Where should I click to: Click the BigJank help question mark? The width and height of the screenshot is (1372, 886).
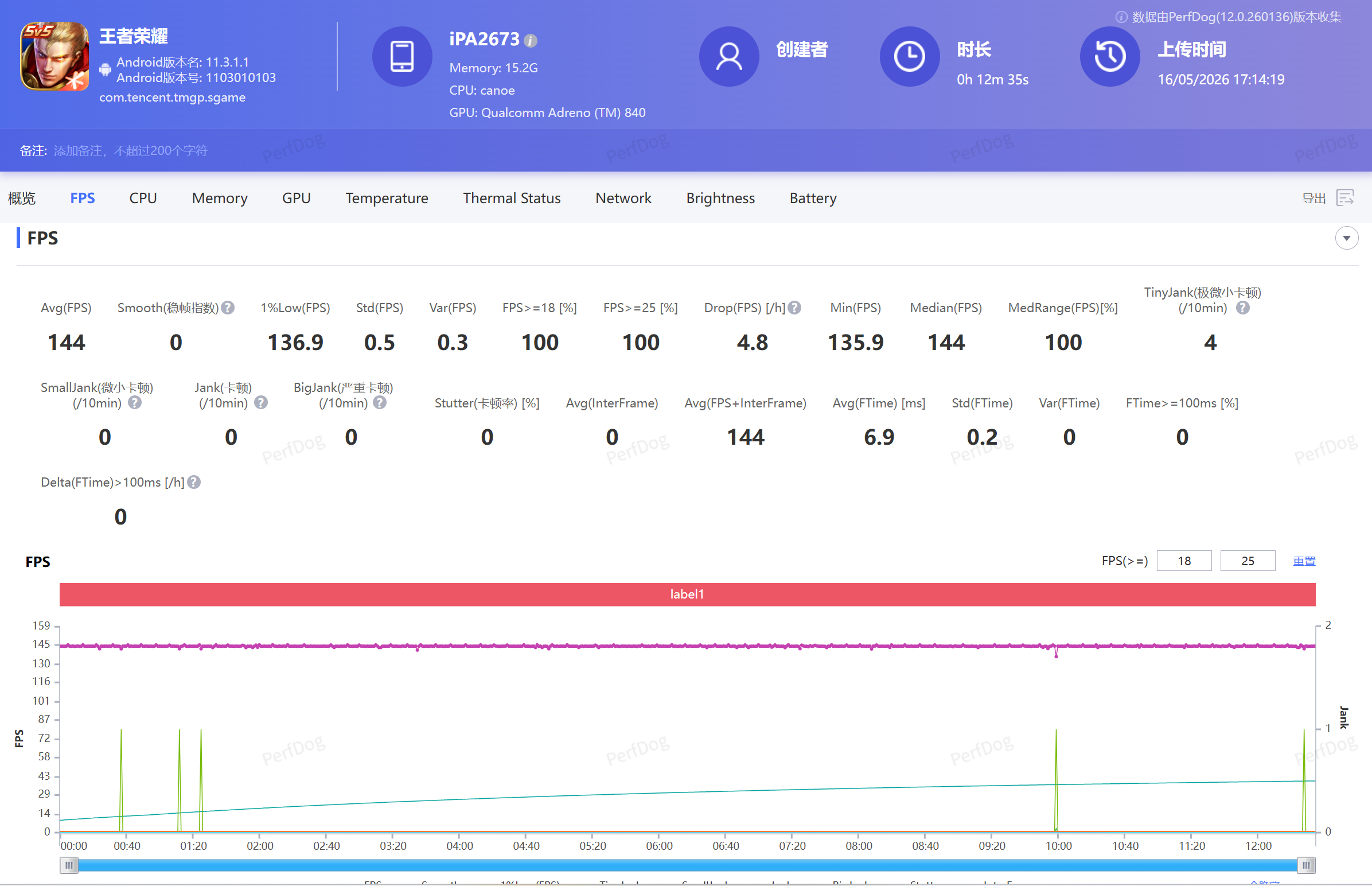[380, 403]
